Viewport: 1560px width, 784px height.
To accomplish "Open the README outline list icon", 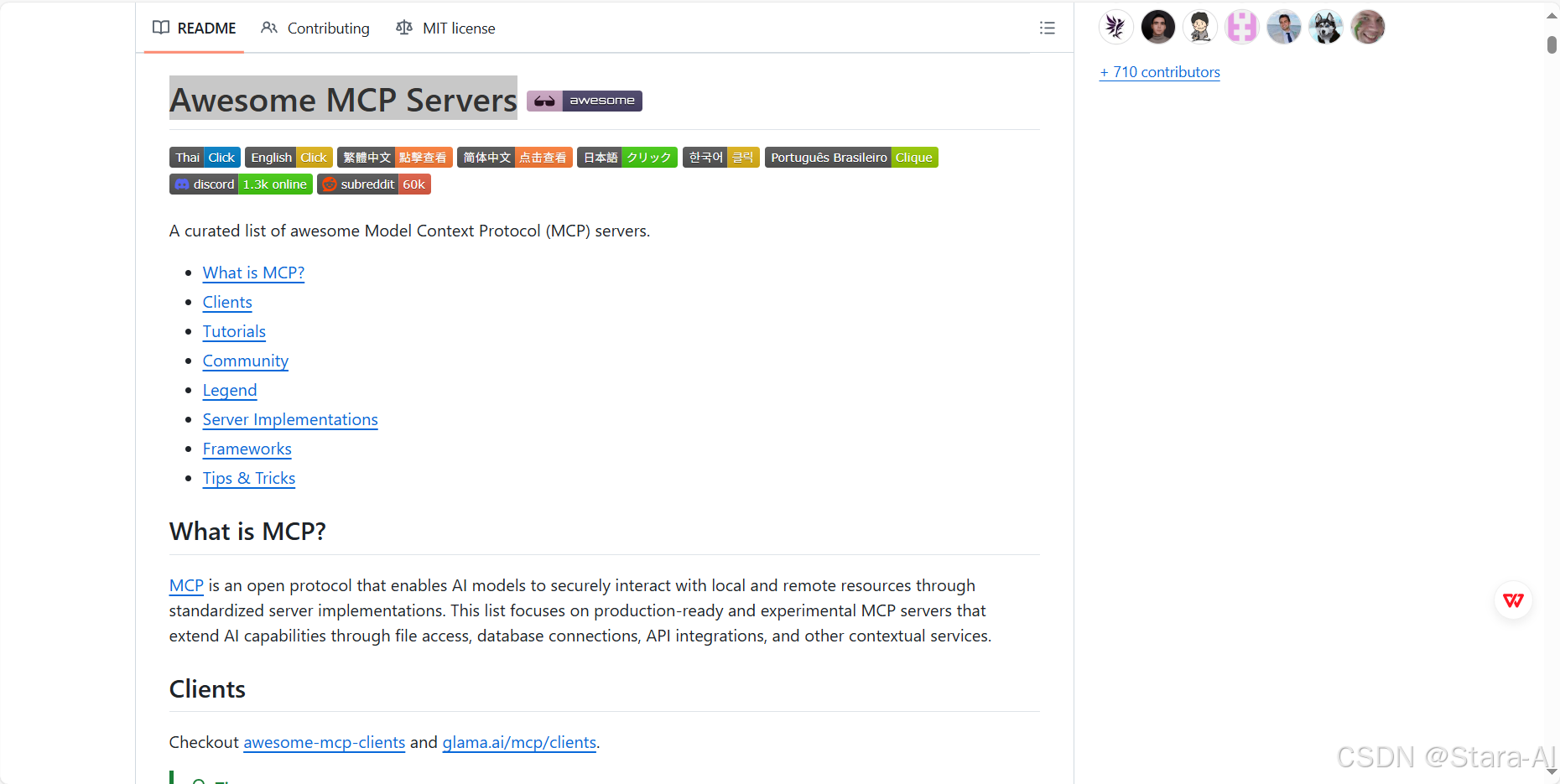I will [1047, 28].
